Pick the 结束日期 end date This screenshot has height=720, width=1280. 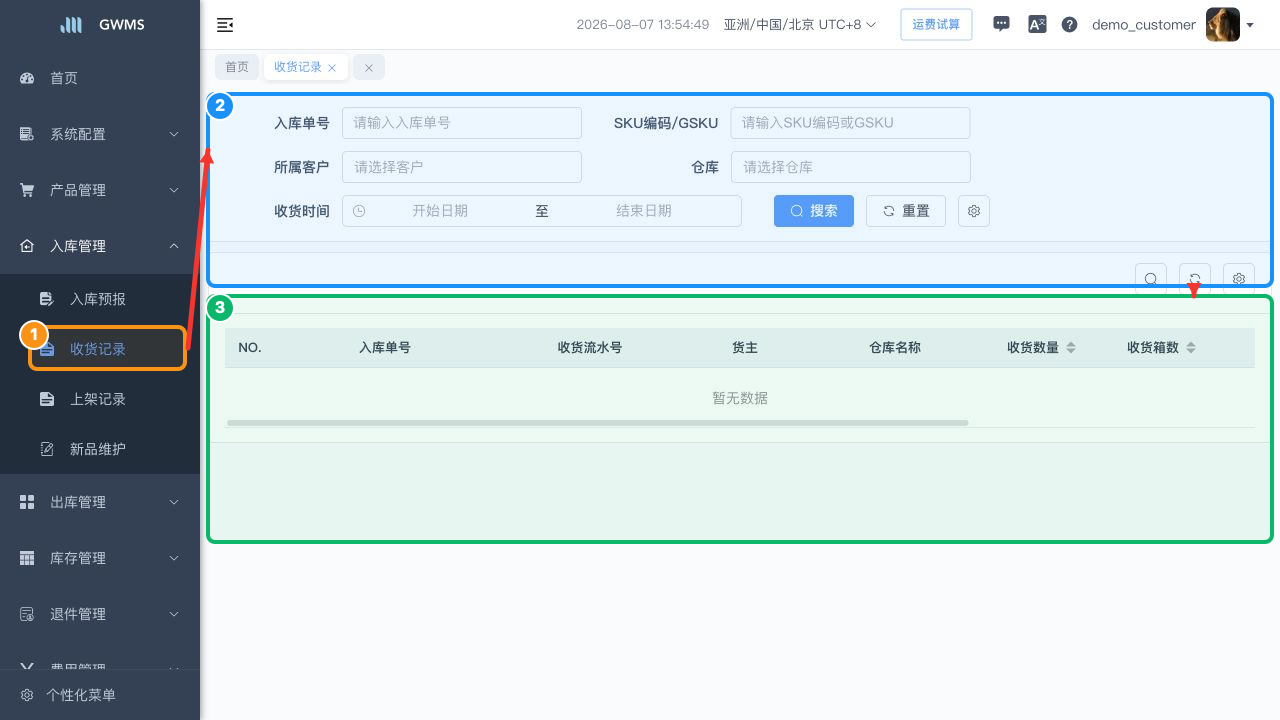click(644, 211)
